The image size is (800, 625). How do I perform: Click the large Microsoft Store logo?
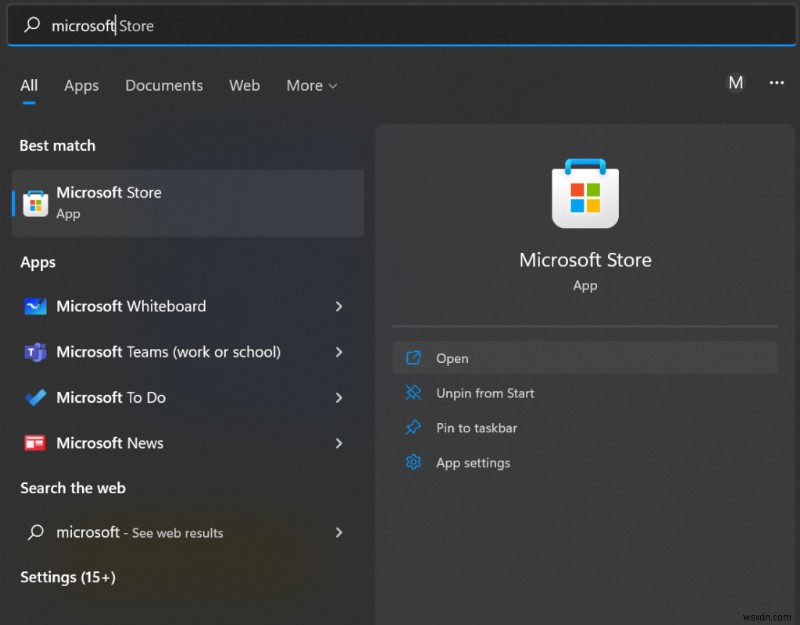585,193
